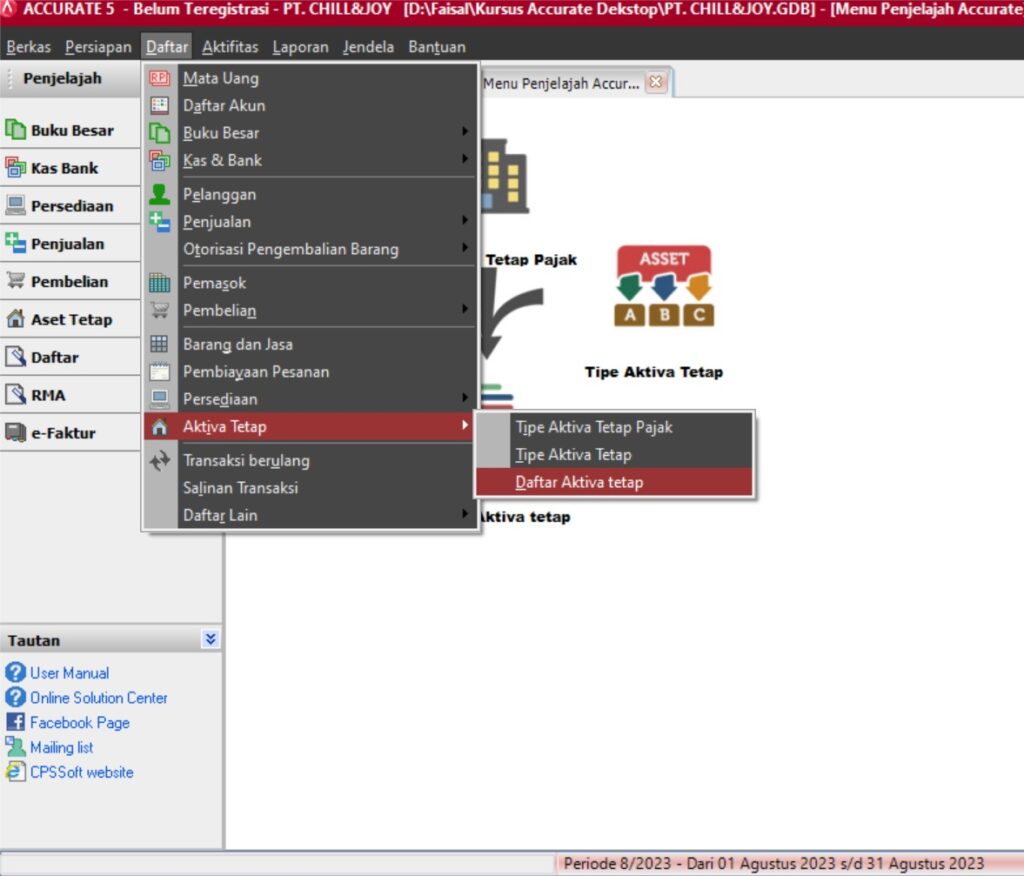Collapse the Tautan panel chevron
This screenshot has width=1024, height=876.
(x=209, y=639)
